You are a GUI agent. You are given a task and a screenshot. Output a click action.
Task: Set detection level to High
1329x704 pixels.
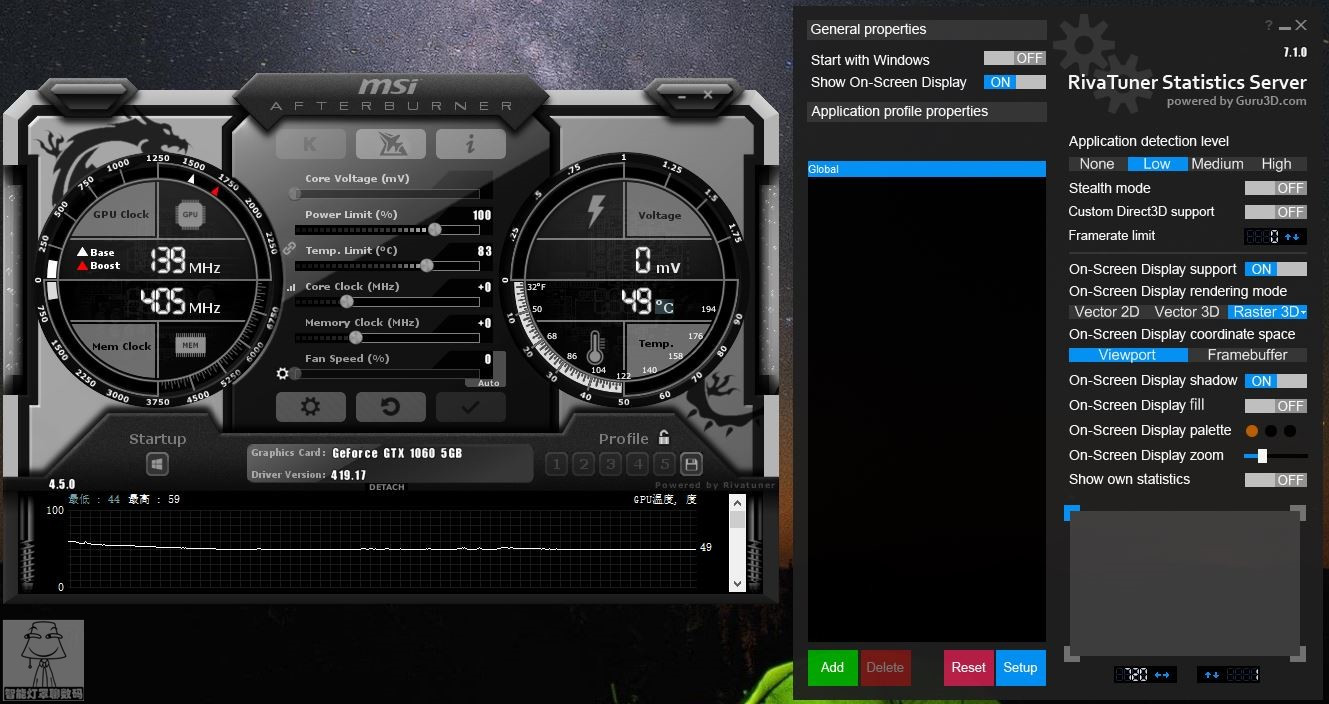coord(1277,164)
